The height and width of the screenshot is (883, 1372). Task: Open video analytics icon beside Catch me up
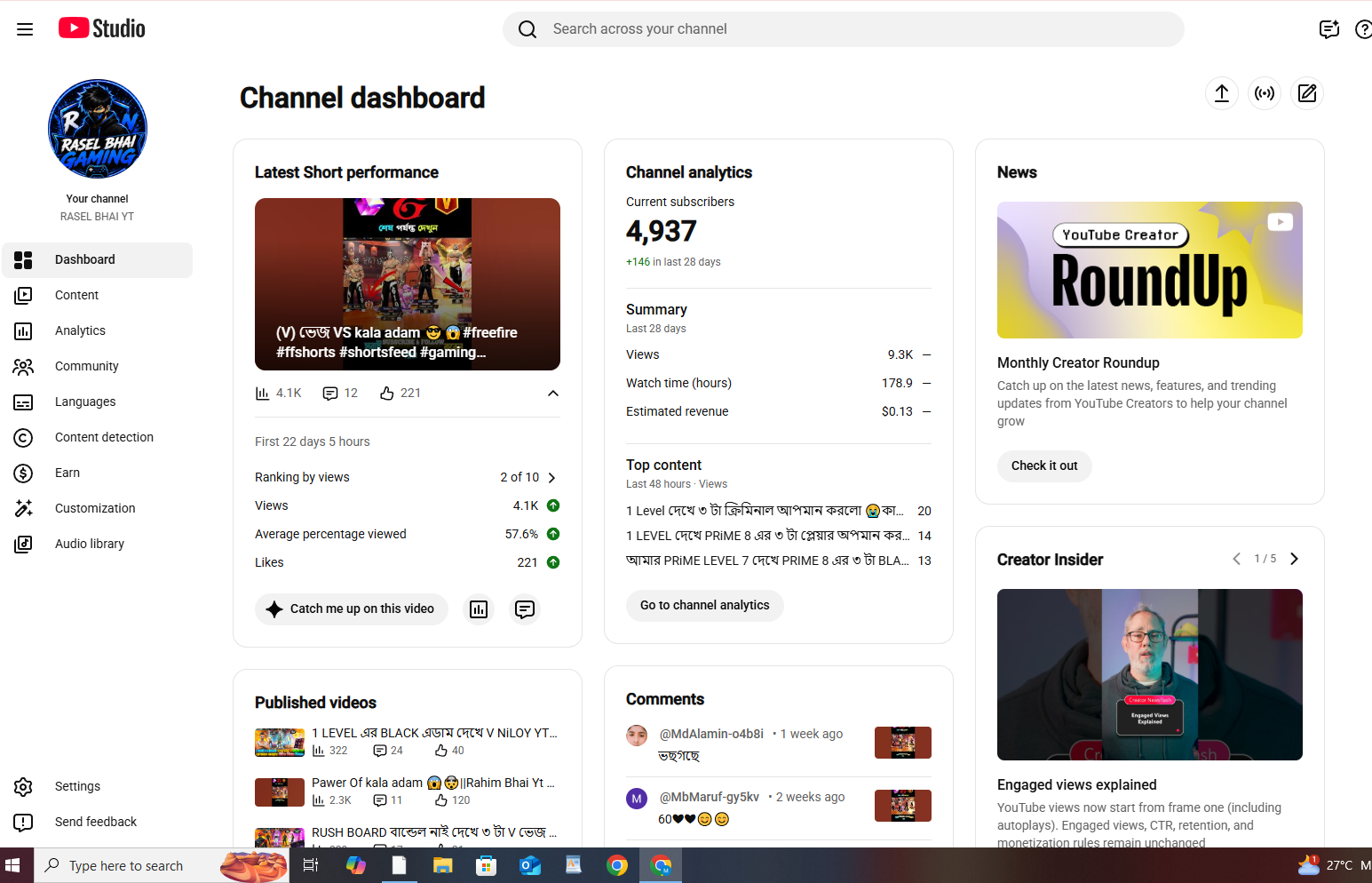point(479,609)
